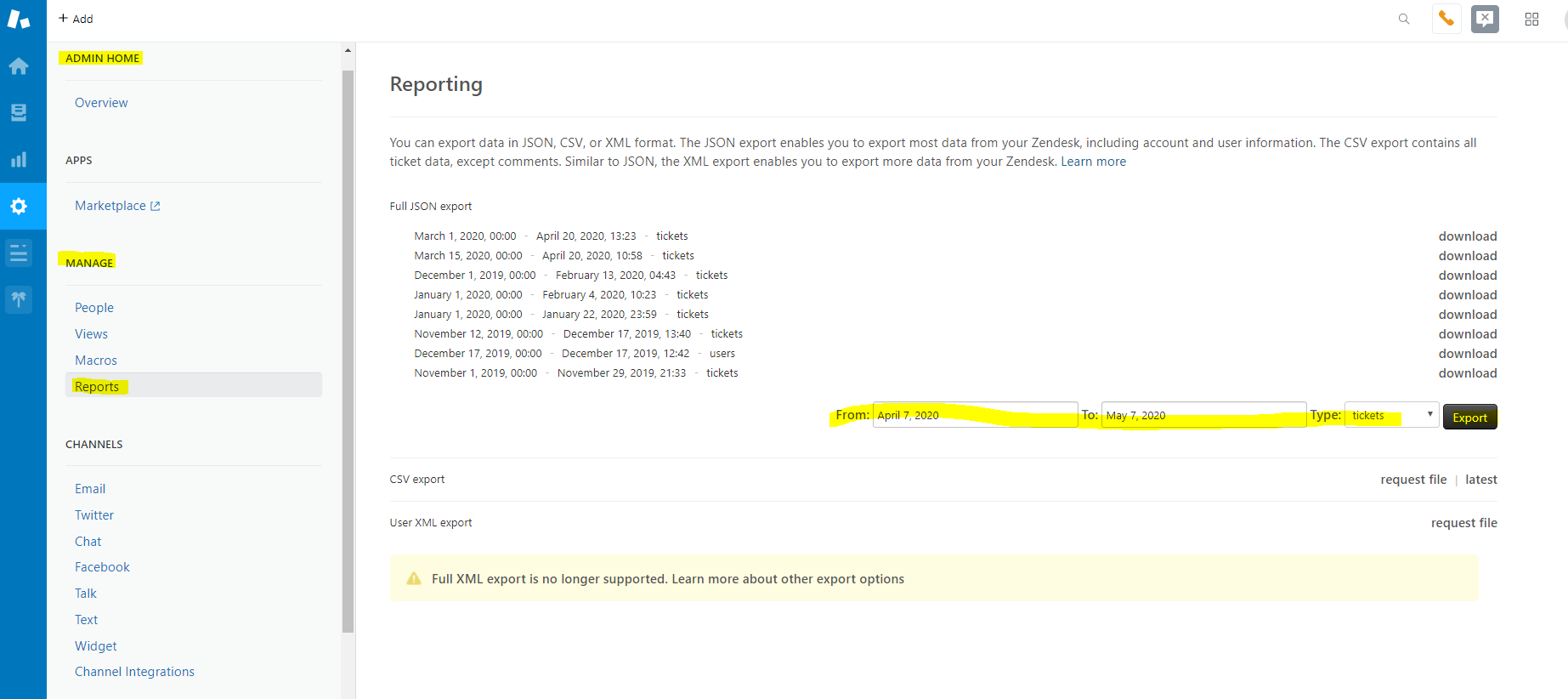Click CSV export request file link
Screen dimensions: 1568x699
click(1412, 480)
